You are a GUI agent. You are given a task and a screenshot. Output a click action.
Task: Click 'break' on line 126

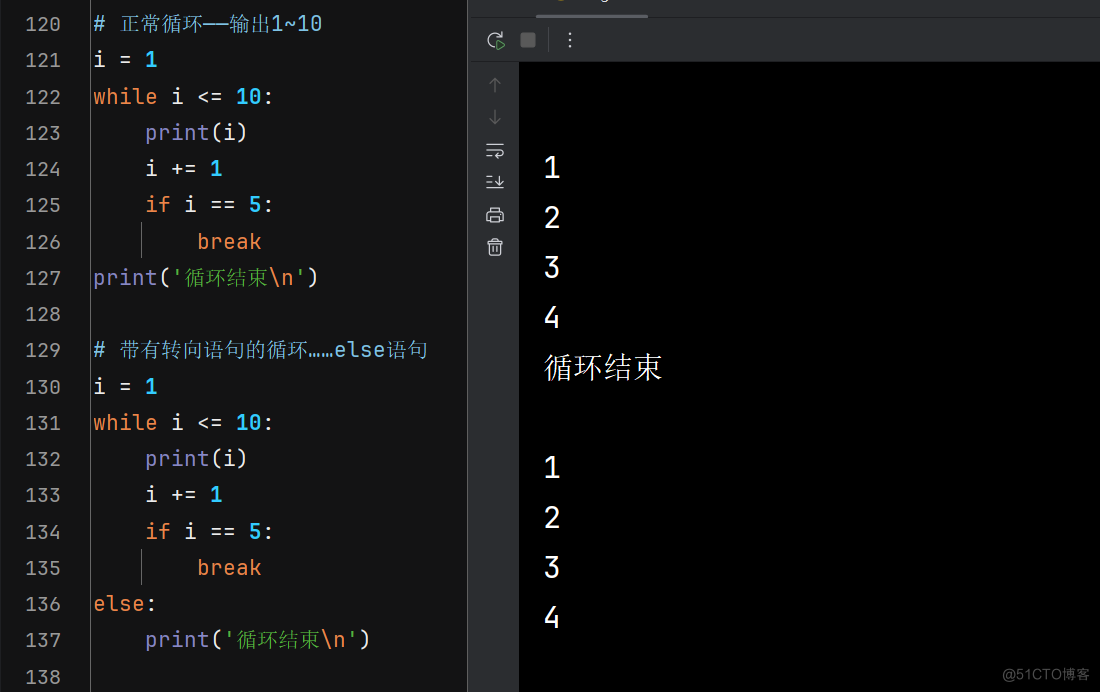[229, 241]
